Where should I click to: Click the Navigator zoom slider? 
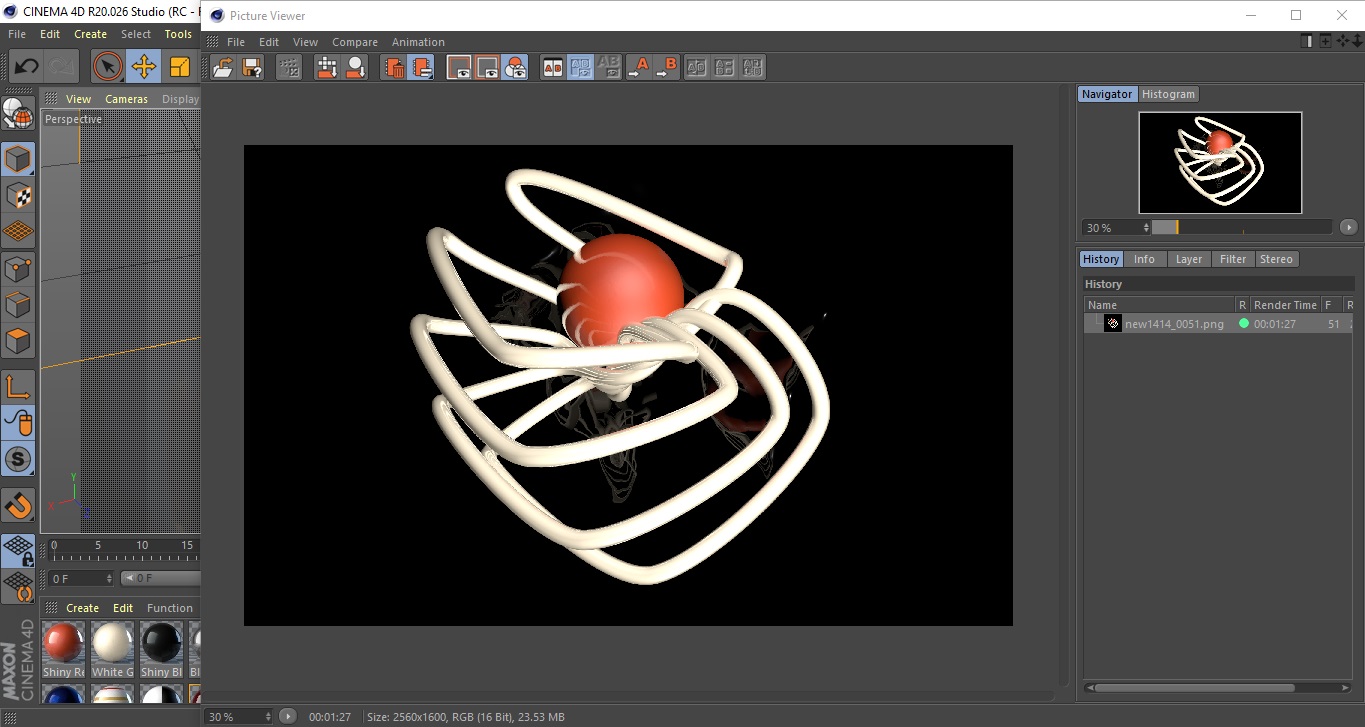click(1241, 228)
